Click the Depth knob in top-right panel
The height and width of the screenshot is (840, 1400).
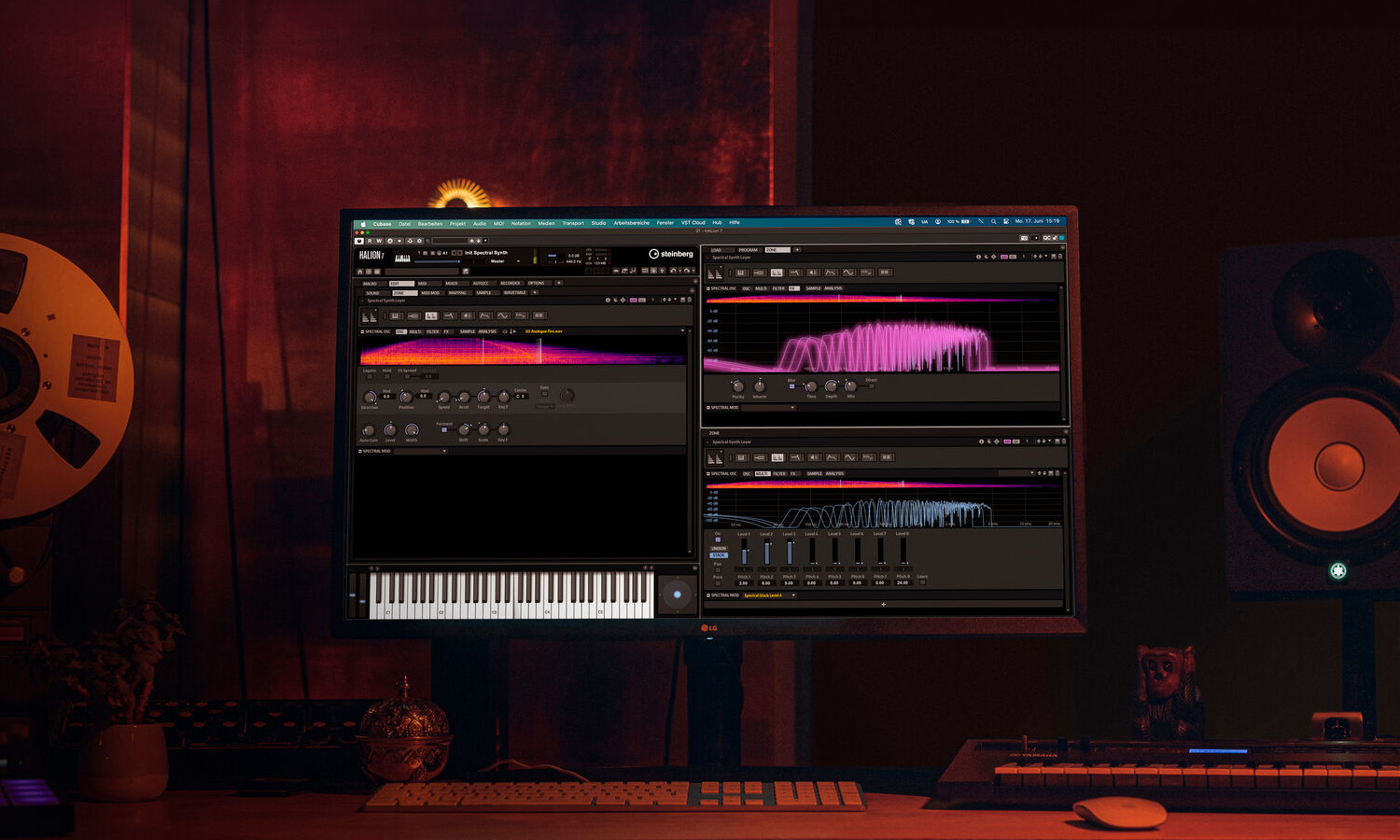pos(831,385)
